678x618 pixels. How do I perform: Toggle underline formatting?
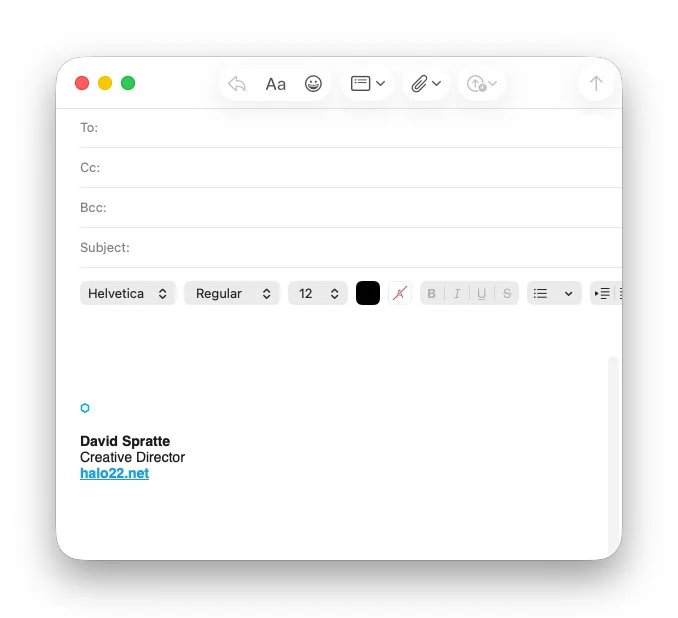tap(481, 293)
